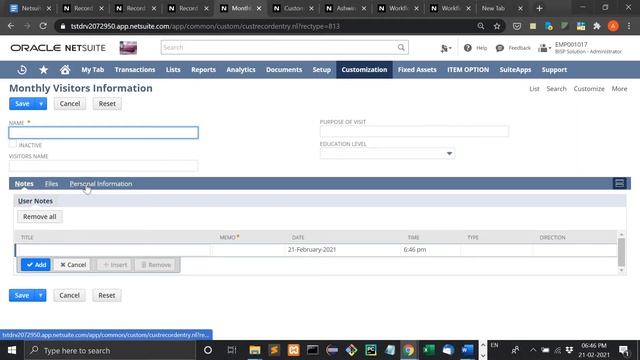This screenshot has width=640, height=360.
Task: Open File Explorer from taskbar
Action: (255, 350)
